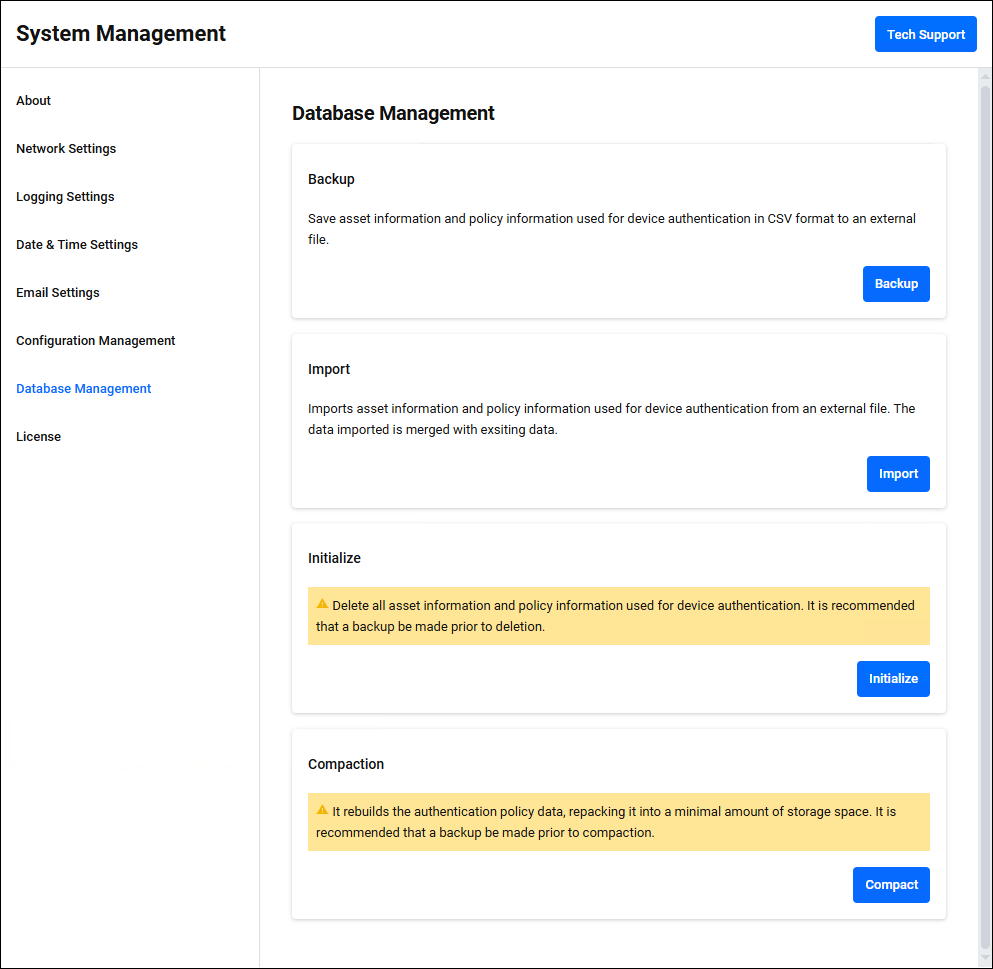Select Date & Time Settings

[x=77, y=245]
